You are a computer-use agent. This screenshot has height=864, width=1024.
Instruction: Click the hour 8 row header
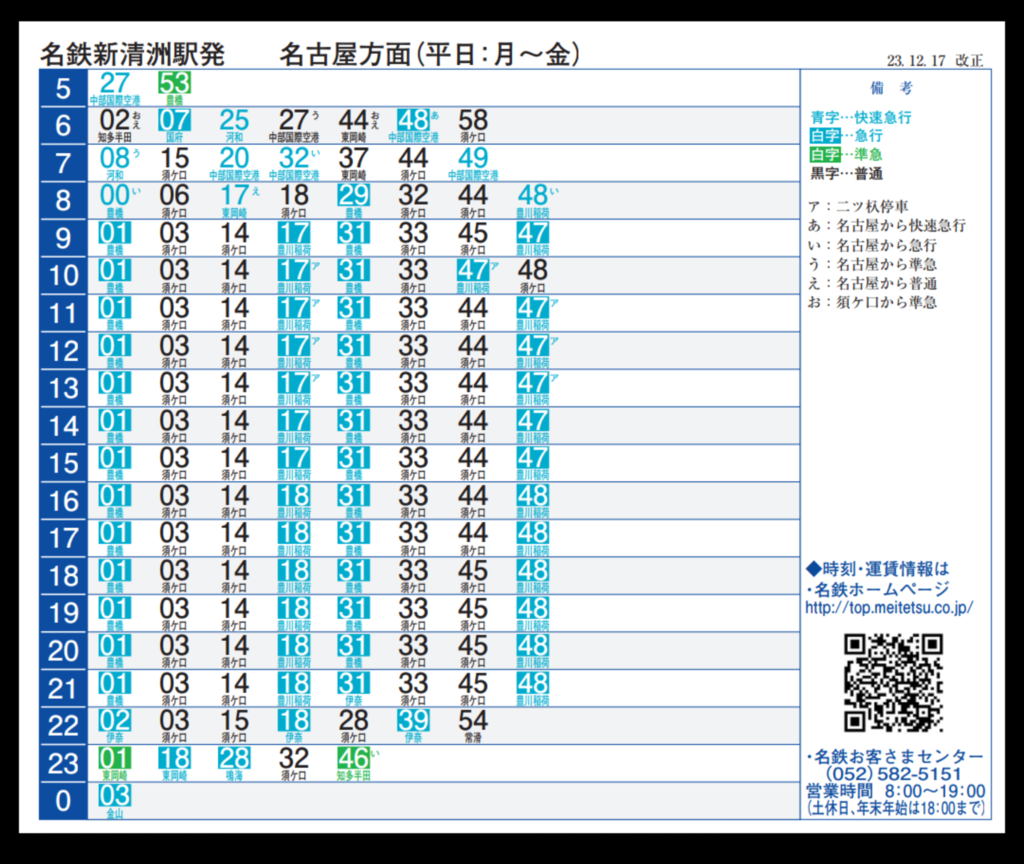(x=63, y=200)
